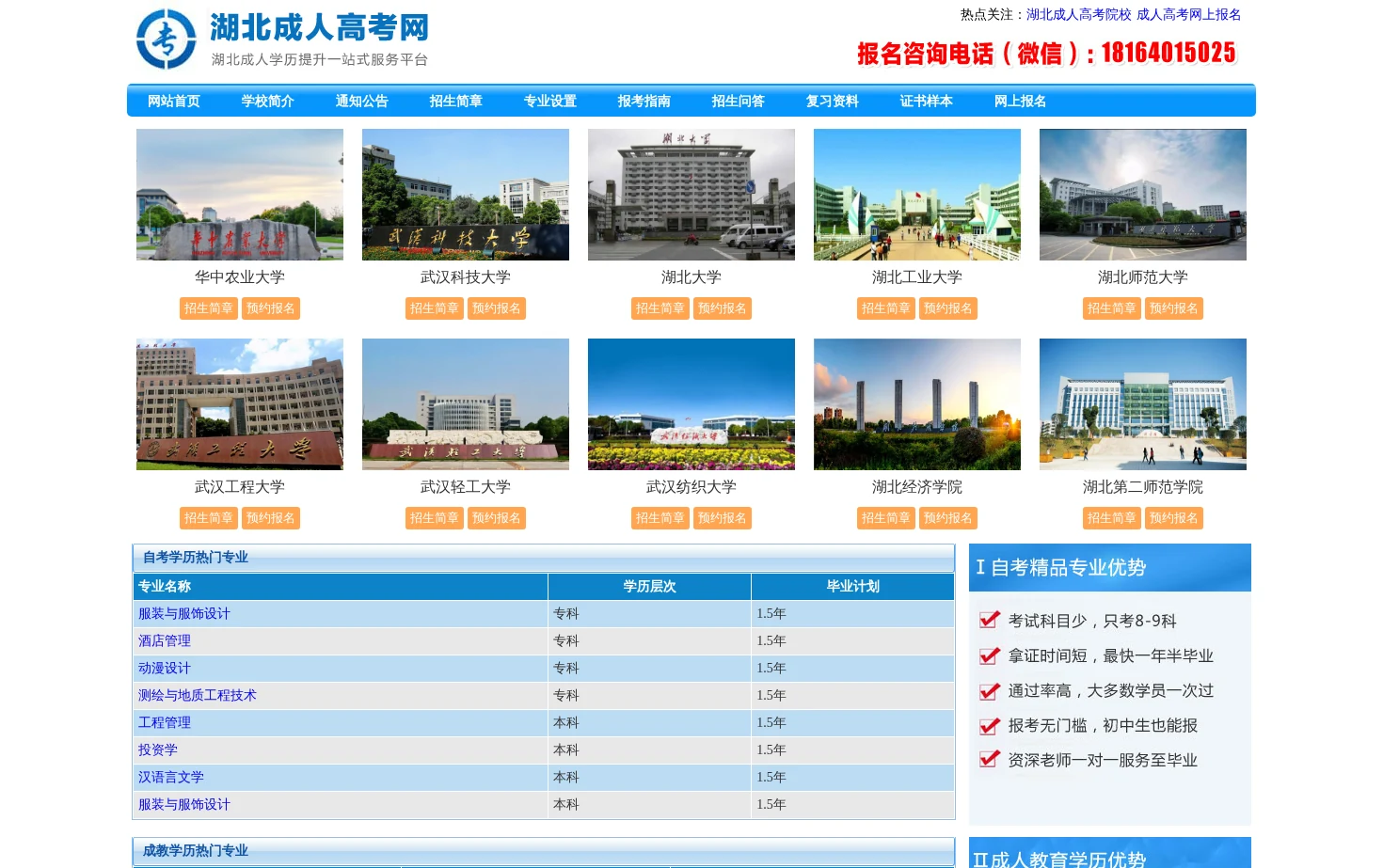Click 招生简章 button under 武汉工程大学
This screenshot has width=1383, height=868.
(209, 518)
